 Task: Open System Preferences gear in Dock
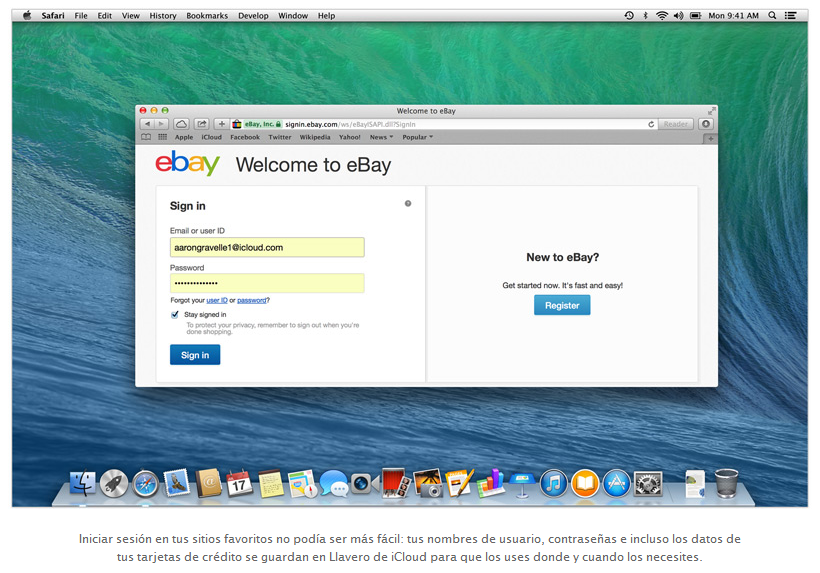(648, 484)
